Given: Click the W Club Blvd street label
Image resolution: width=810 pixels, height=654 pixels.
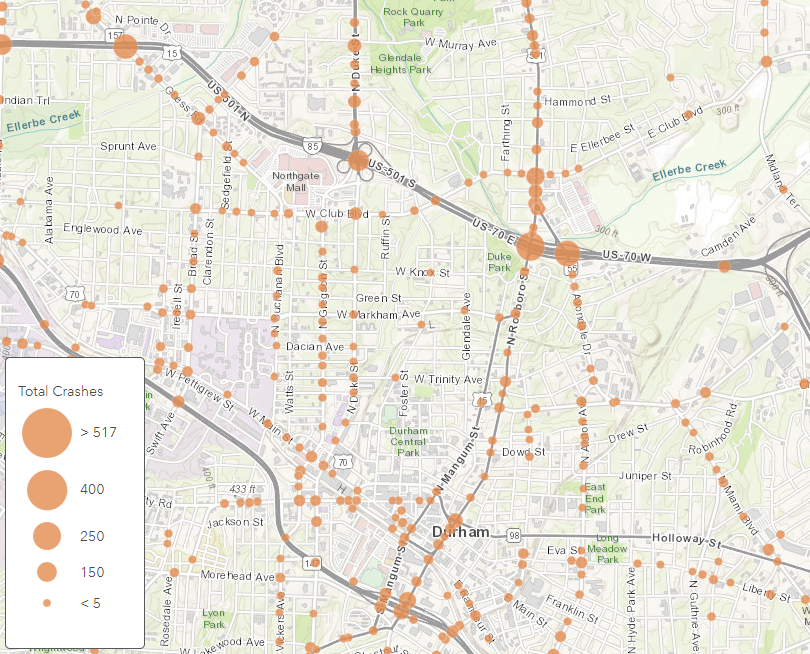Looking at the screenshot, I should tap(337, 213).
